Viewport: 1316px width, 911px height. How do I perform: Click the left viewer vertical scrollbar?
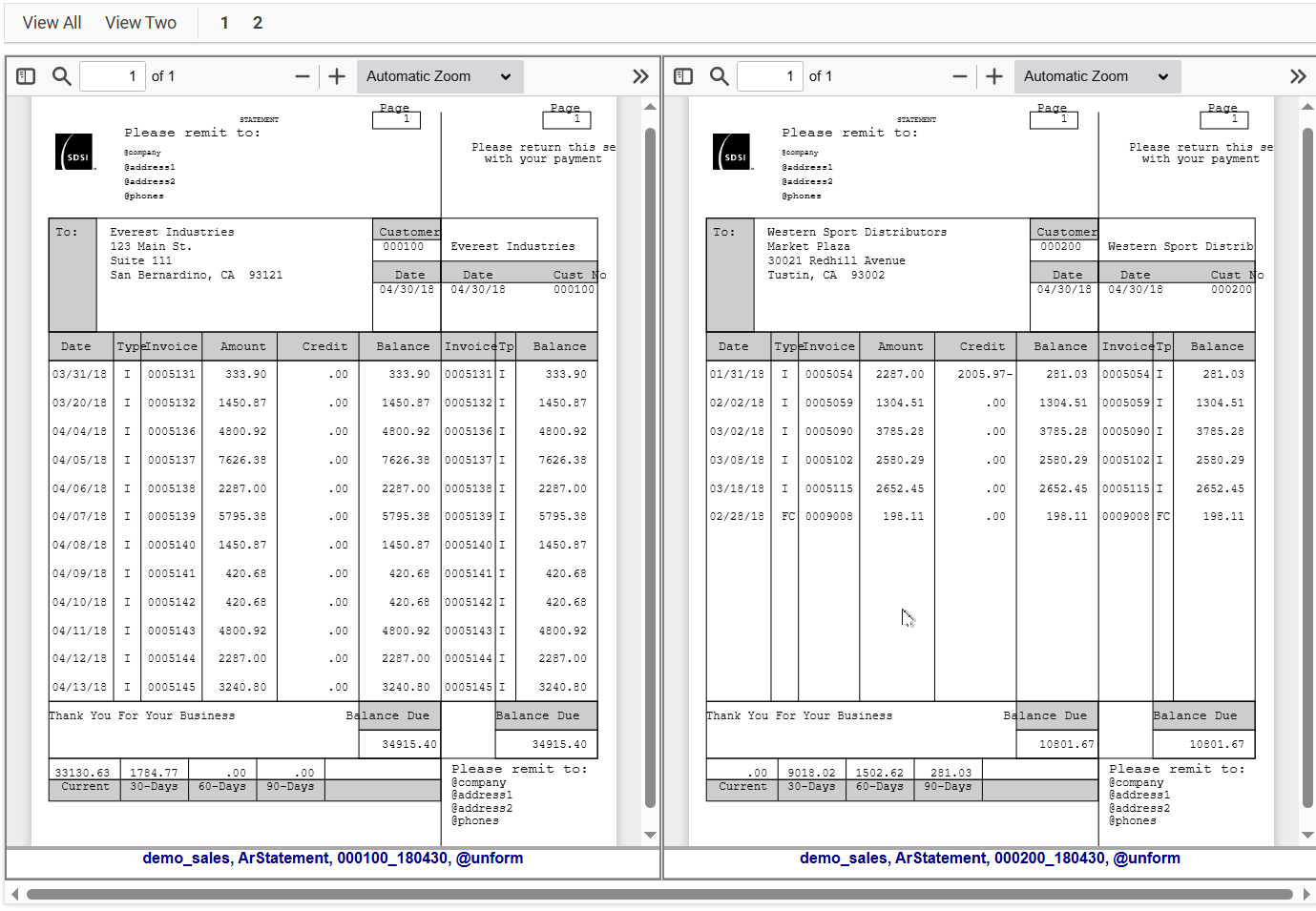pyautogui.click(x=650, y=467)
